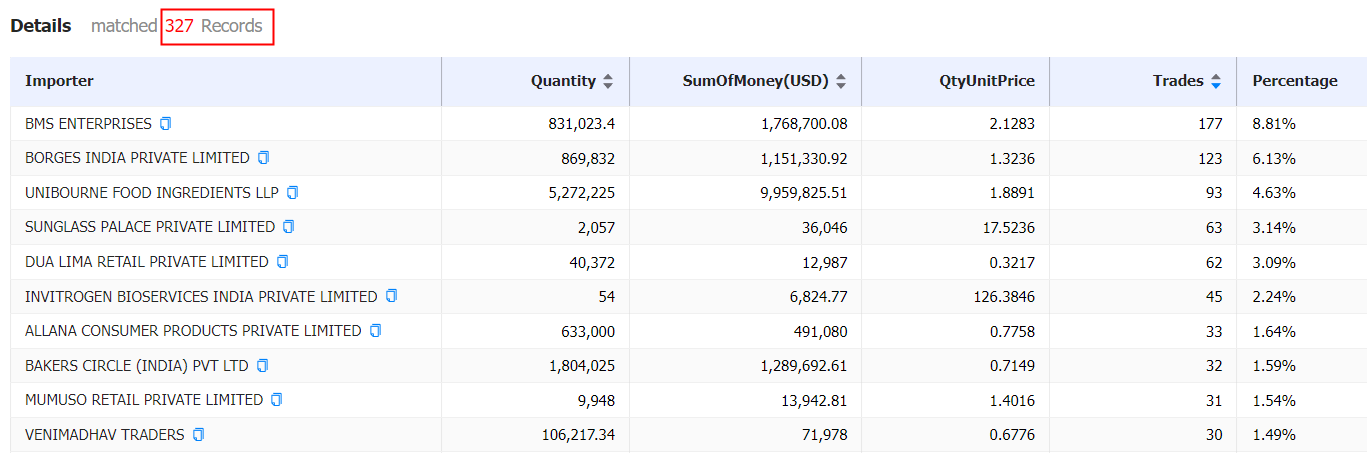
Task: Select trades count 123
Action: click(1211, 159)
